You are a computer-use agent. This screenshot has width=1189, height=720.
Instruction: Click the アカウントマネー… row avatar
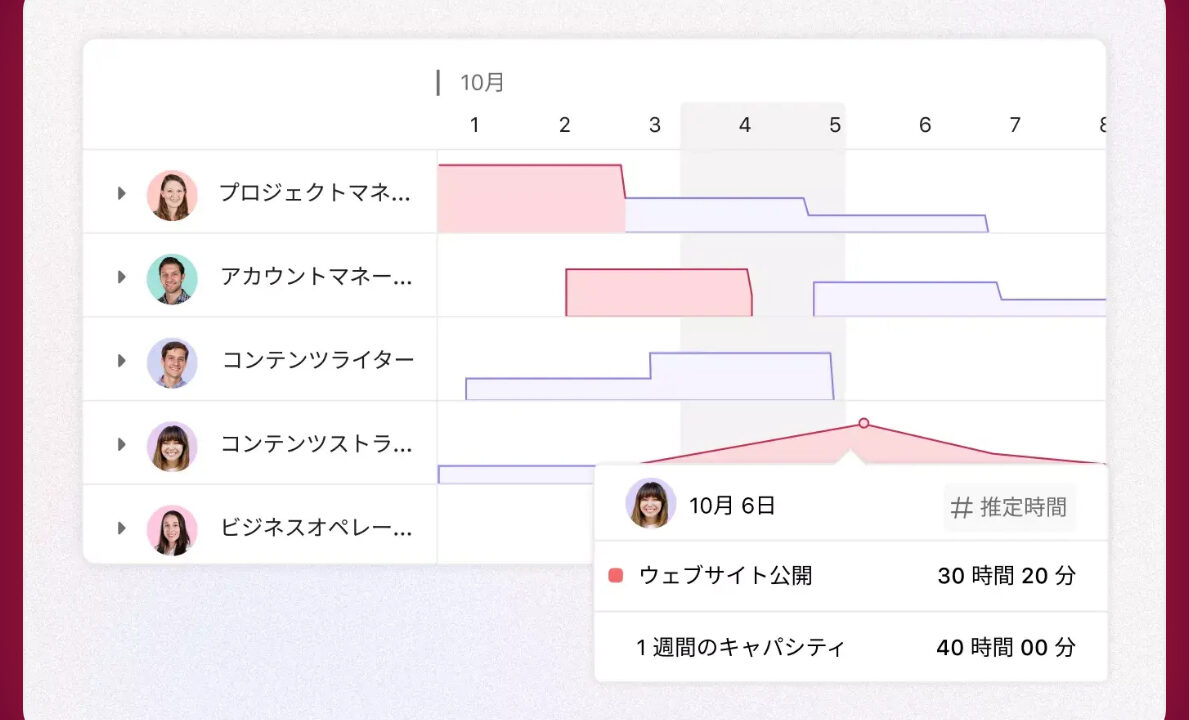(x=172, y=278)
